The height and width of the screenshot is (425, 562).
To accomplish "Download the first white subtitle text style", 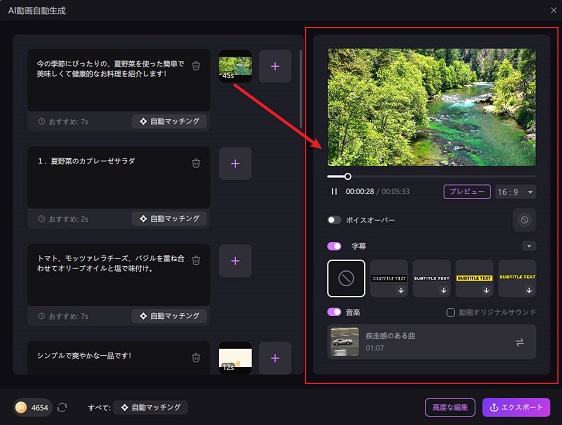I will click(x=401, y=291).
